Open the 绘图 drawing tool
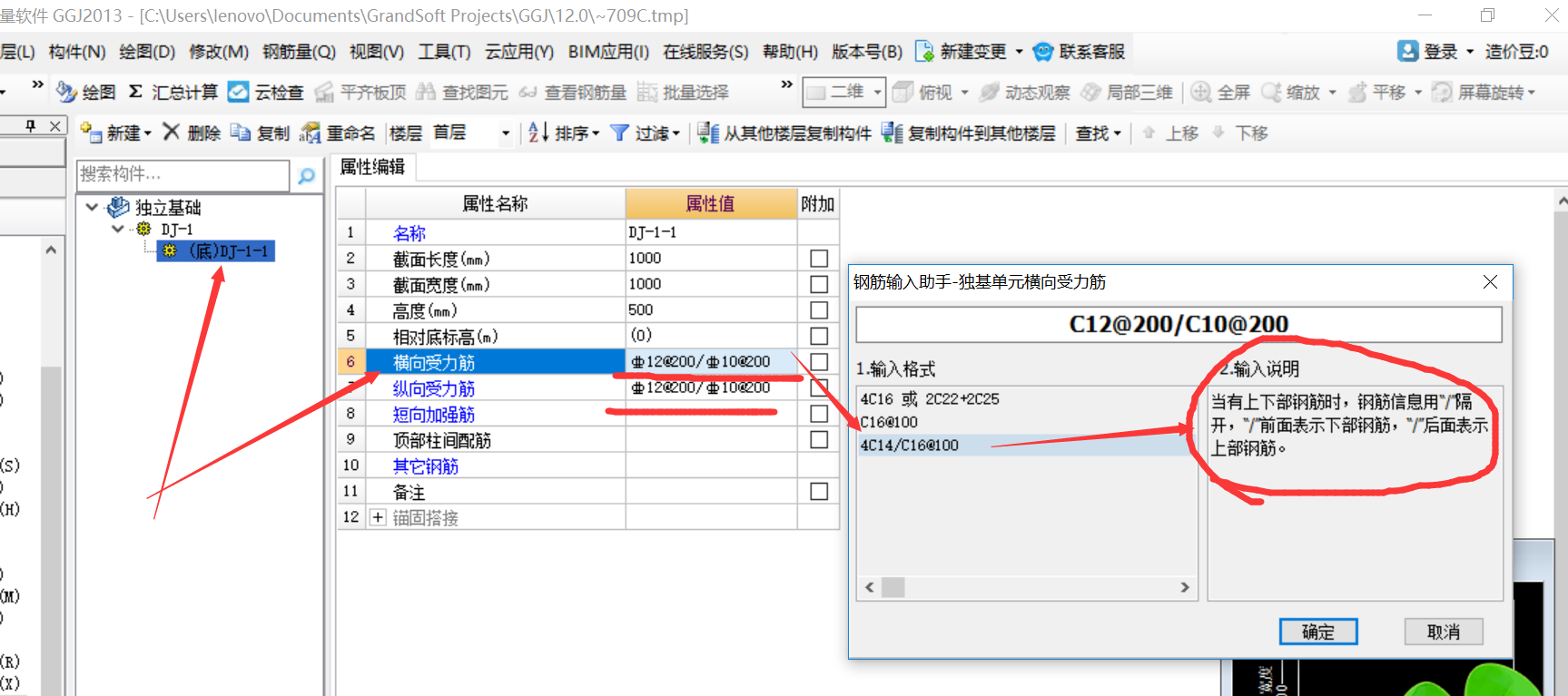The width and height of the screenshot is (1568, 696). pyautogui.click(x=86, y=92)
